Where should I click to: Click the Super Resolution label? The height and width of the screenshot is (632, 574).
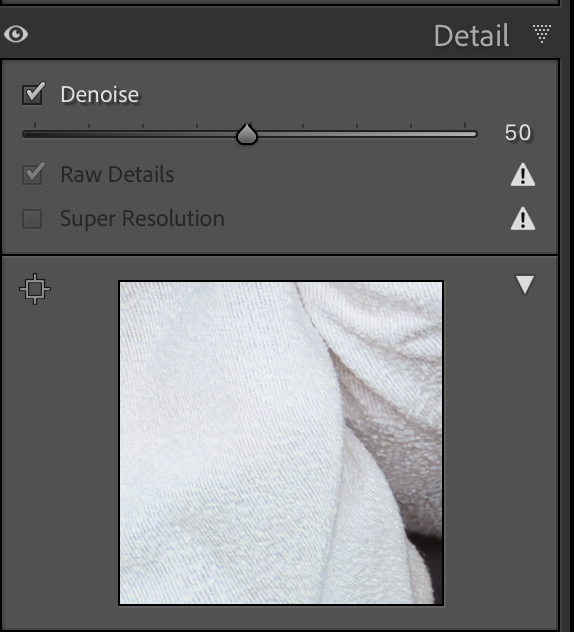pos(142,219)
